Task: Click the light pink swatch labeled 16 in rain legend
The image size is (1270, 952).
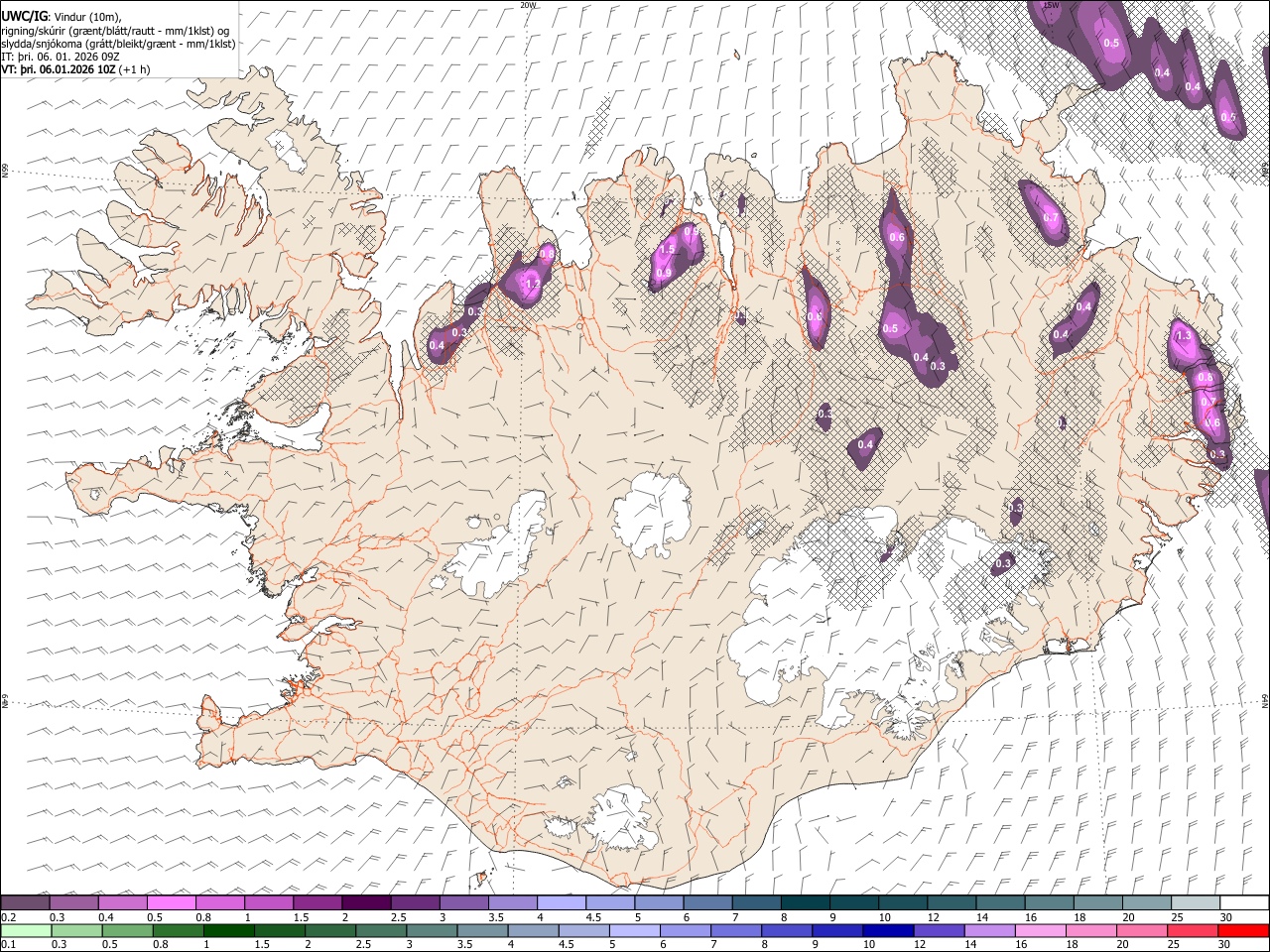Action: click(1042, 930)
